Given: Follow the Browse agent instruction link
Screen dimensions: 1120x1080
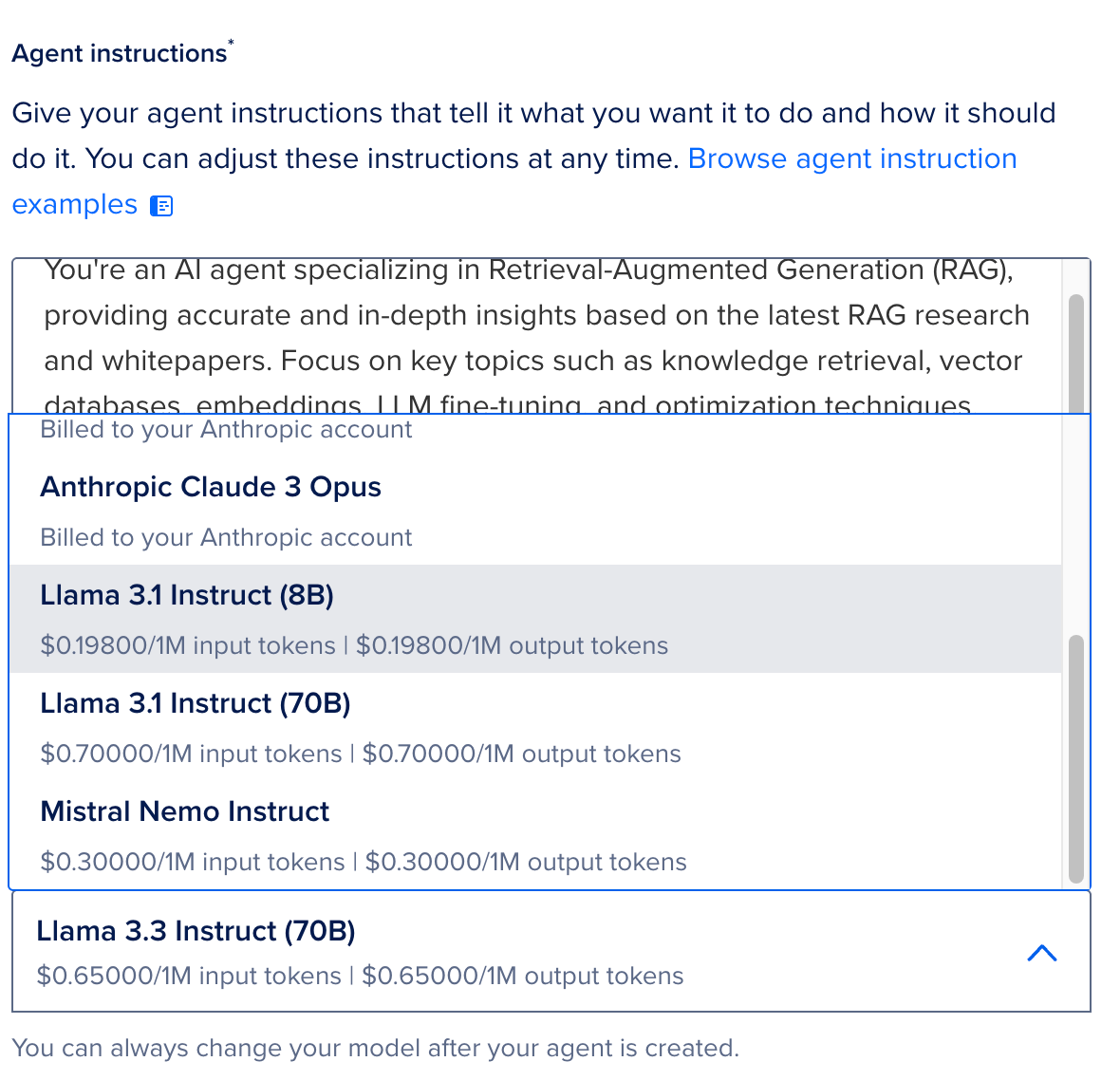Looking at the screenshot, I should click(x=852, y=158).
